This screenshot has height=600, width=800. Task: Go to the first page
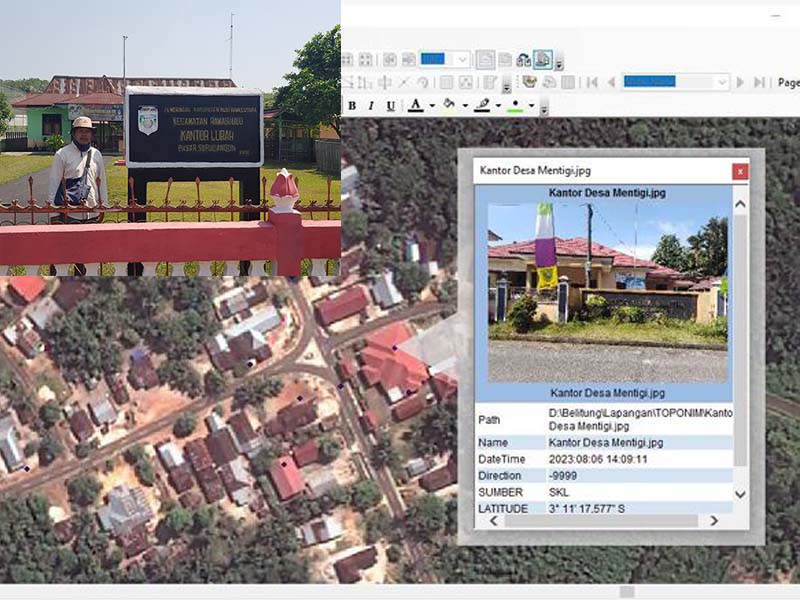click(x=592, y=82)
